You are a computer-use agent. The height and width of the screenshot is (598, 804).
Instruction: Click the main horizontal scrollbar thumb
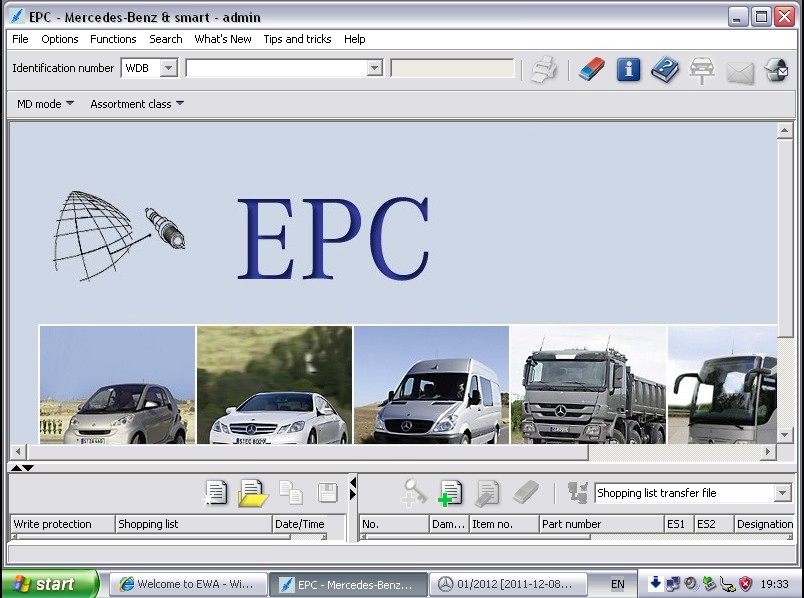[308, 452]
